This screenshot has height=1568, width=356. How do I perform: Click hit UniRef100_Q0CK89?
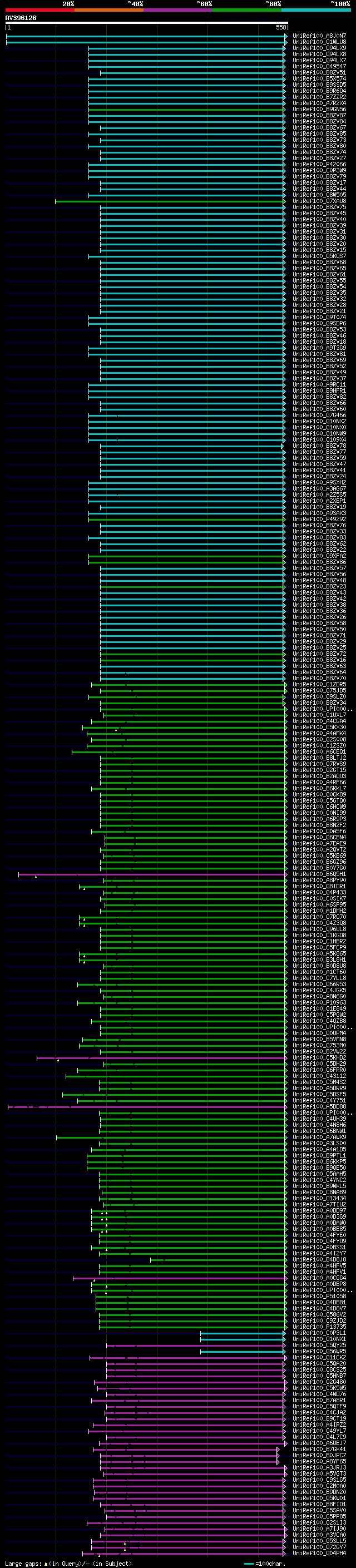point(319,794)
